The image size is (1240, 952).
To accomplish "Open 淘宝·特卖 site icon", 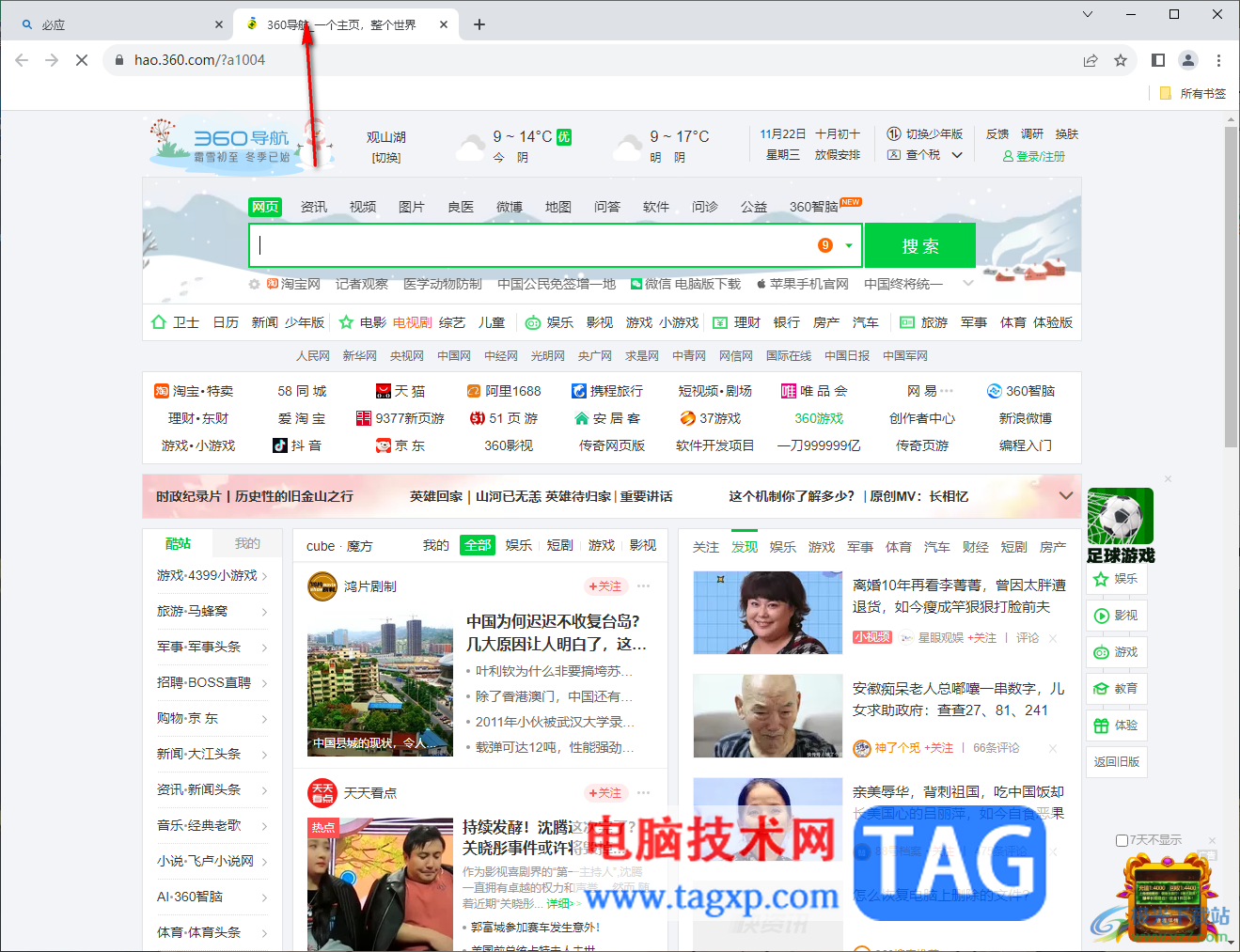I will (x=162, y=391).
